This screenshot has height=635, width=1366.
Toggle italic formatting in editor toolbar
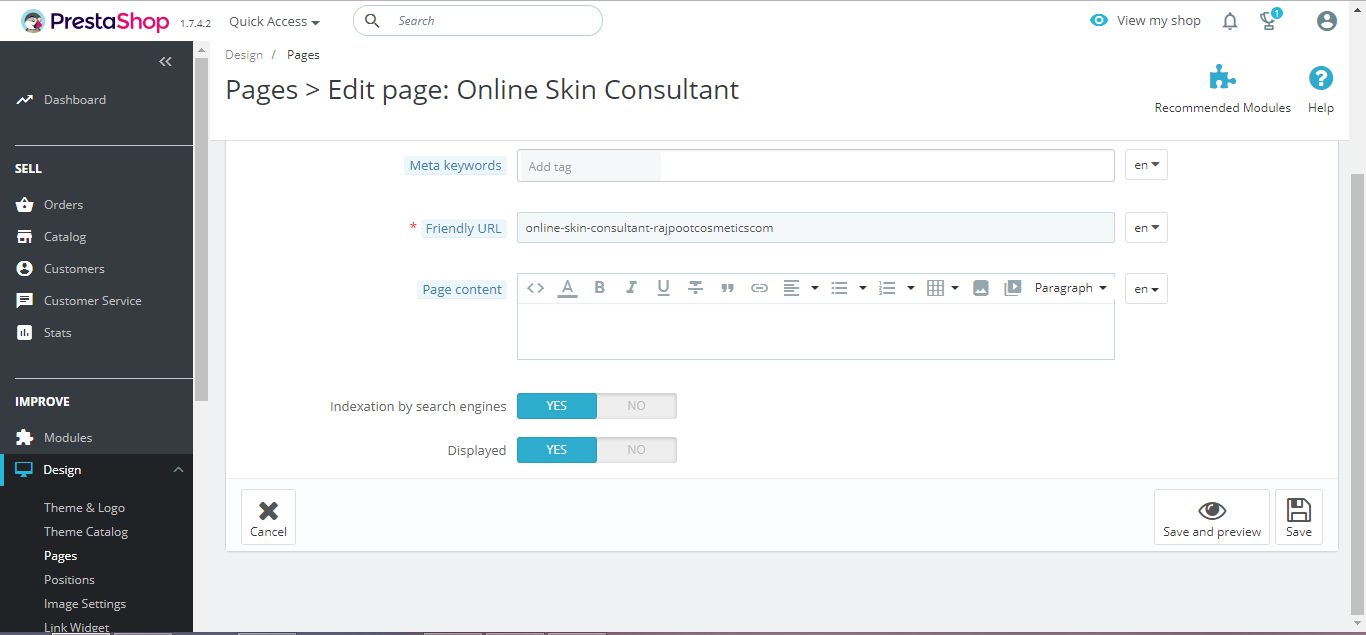631,288
